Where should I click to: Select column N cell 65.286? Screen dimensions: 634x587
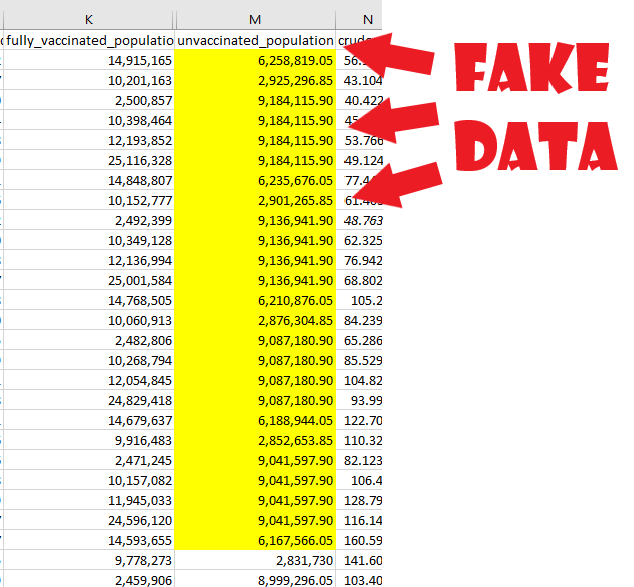(359, 340)
